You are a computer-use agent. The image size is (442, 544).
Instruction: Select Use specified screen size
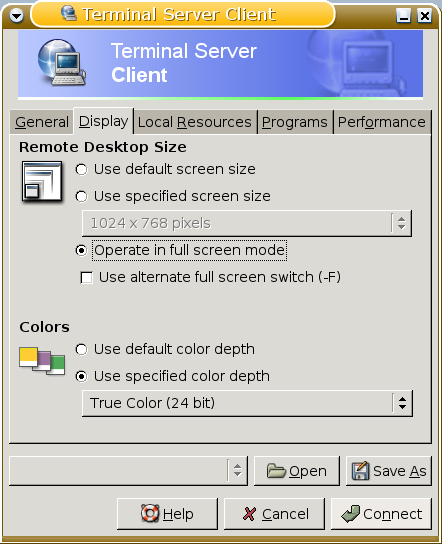tap(173, 196)
